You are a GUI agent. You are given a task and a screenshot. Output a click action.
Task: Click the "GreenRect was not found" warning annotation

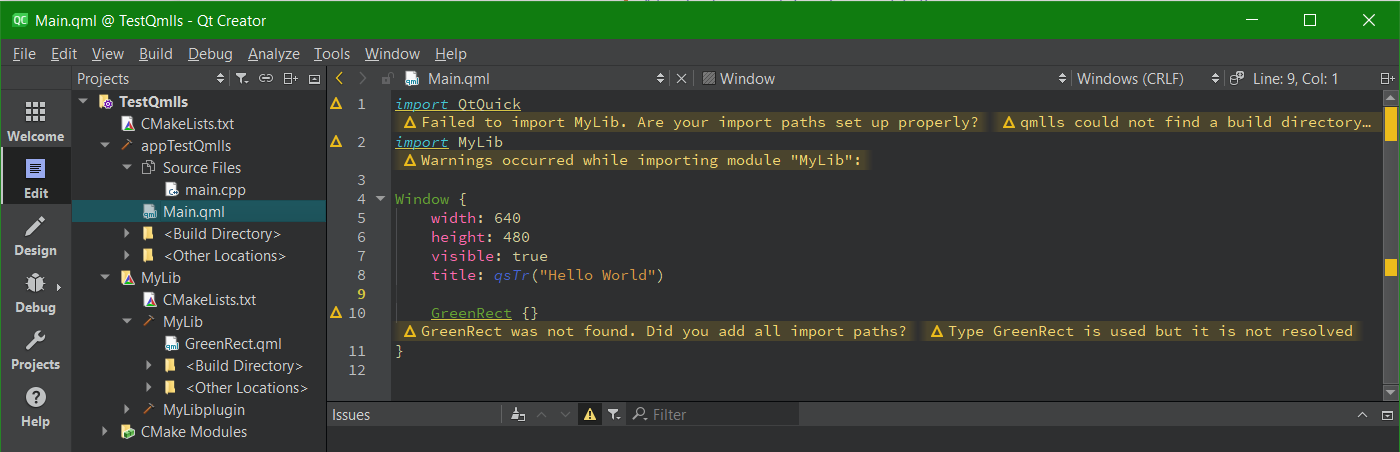click(x=656, y=331)
